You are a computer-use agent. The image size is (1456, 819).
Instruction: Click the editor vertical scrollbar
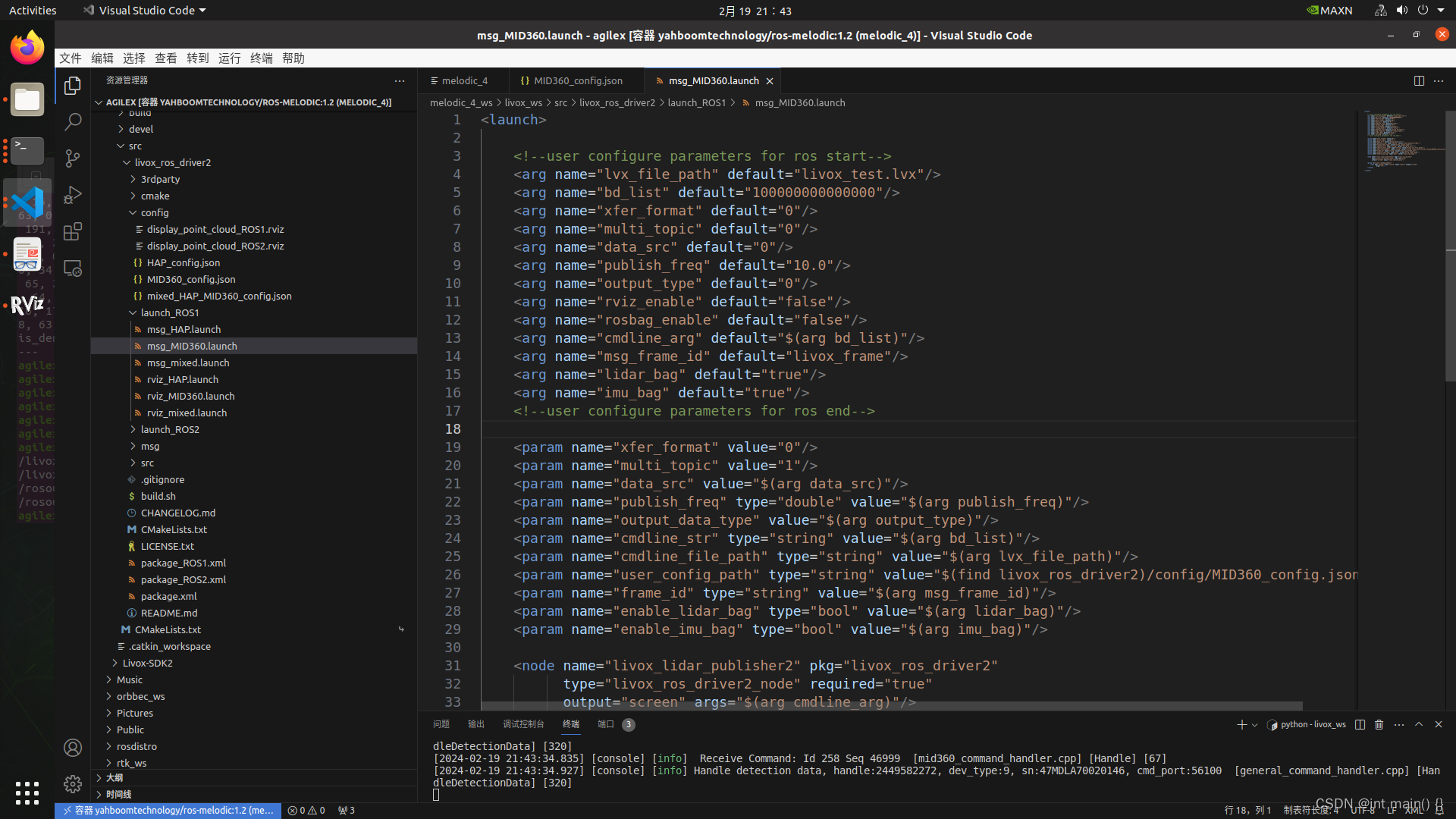1450,246
